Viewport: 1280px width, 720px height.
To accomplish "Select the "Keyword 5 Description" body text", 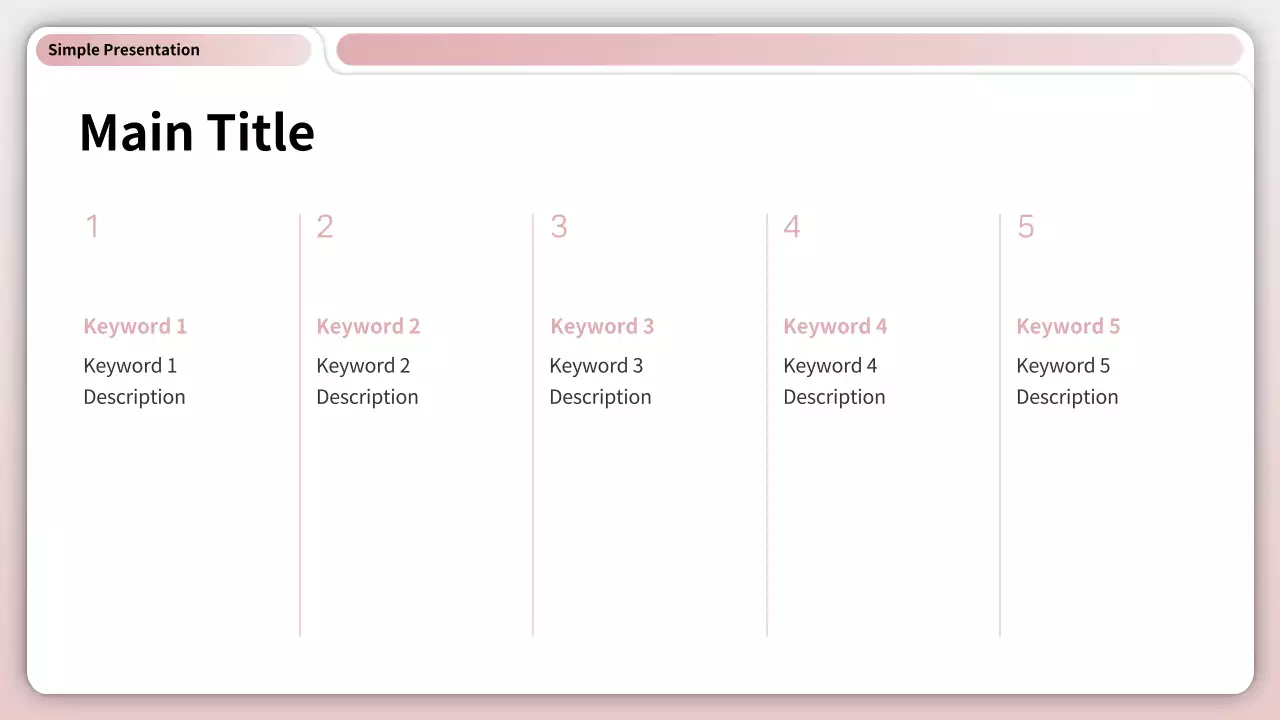I will (1067, 381).
